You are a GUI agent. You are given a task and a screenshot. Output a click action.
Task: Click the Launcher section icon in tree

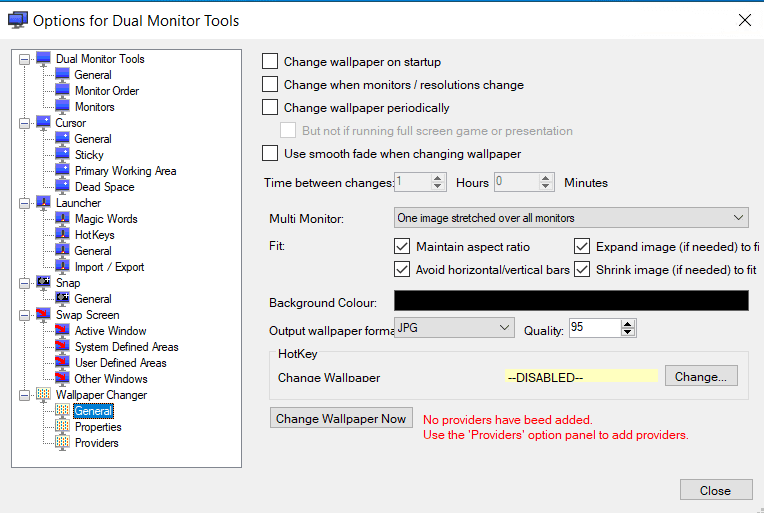(43, 203)
